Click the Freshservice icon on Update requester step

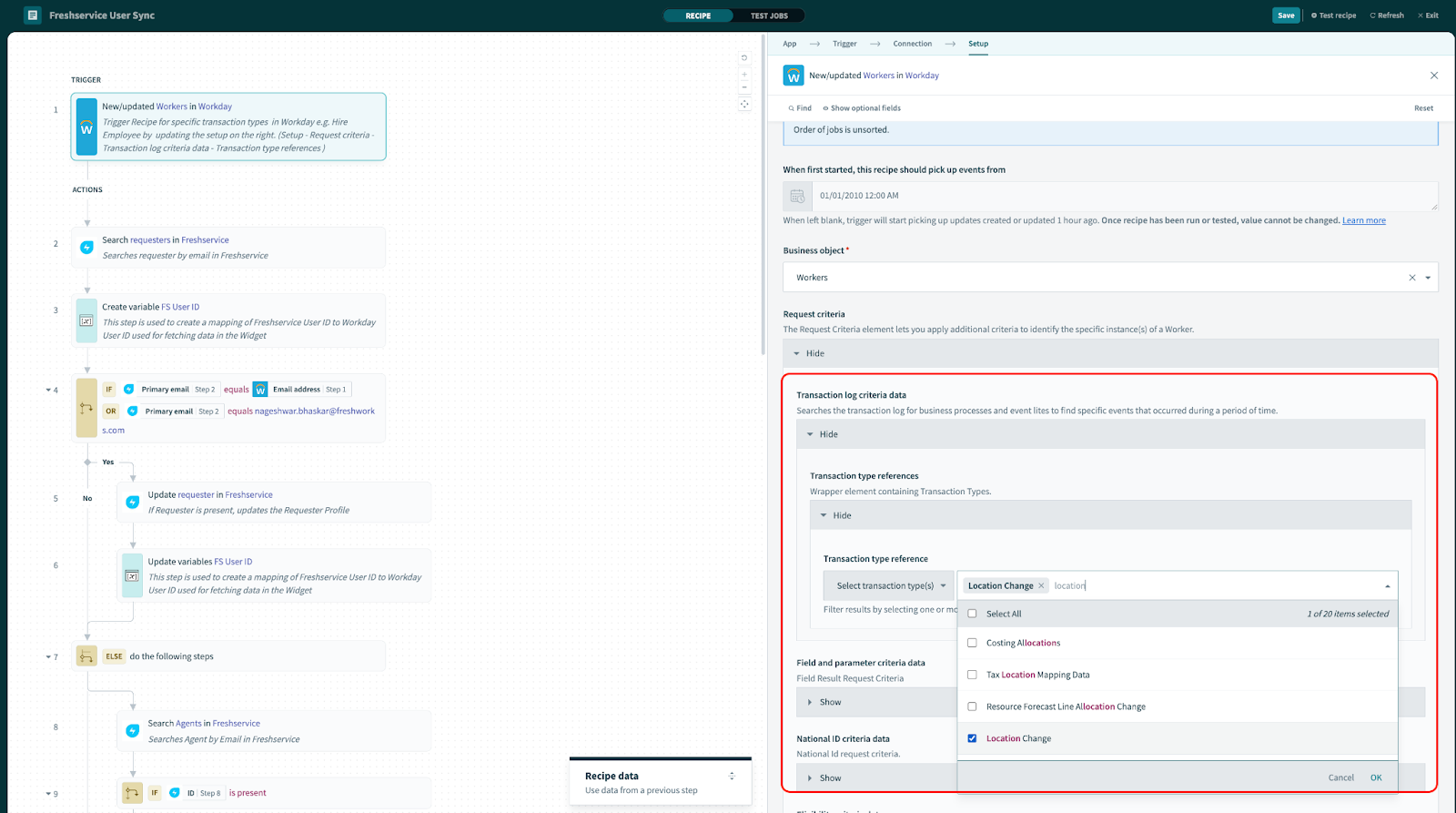(x=132, y=502)
